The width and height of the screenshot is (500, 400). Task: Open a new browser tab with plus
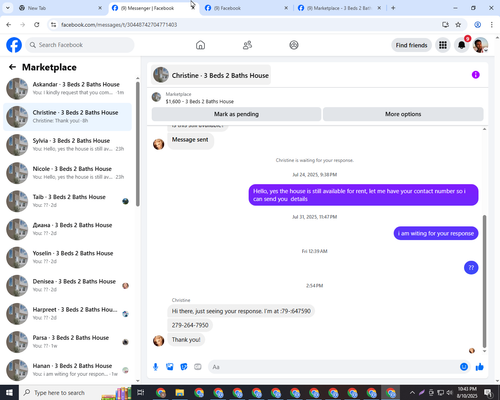click(x=393, y=8)
